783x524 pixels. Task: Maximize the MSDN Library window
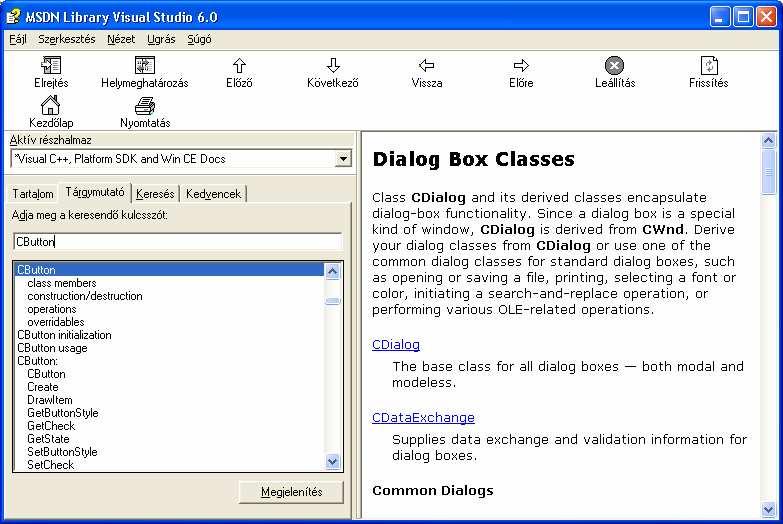pos(743,17)
